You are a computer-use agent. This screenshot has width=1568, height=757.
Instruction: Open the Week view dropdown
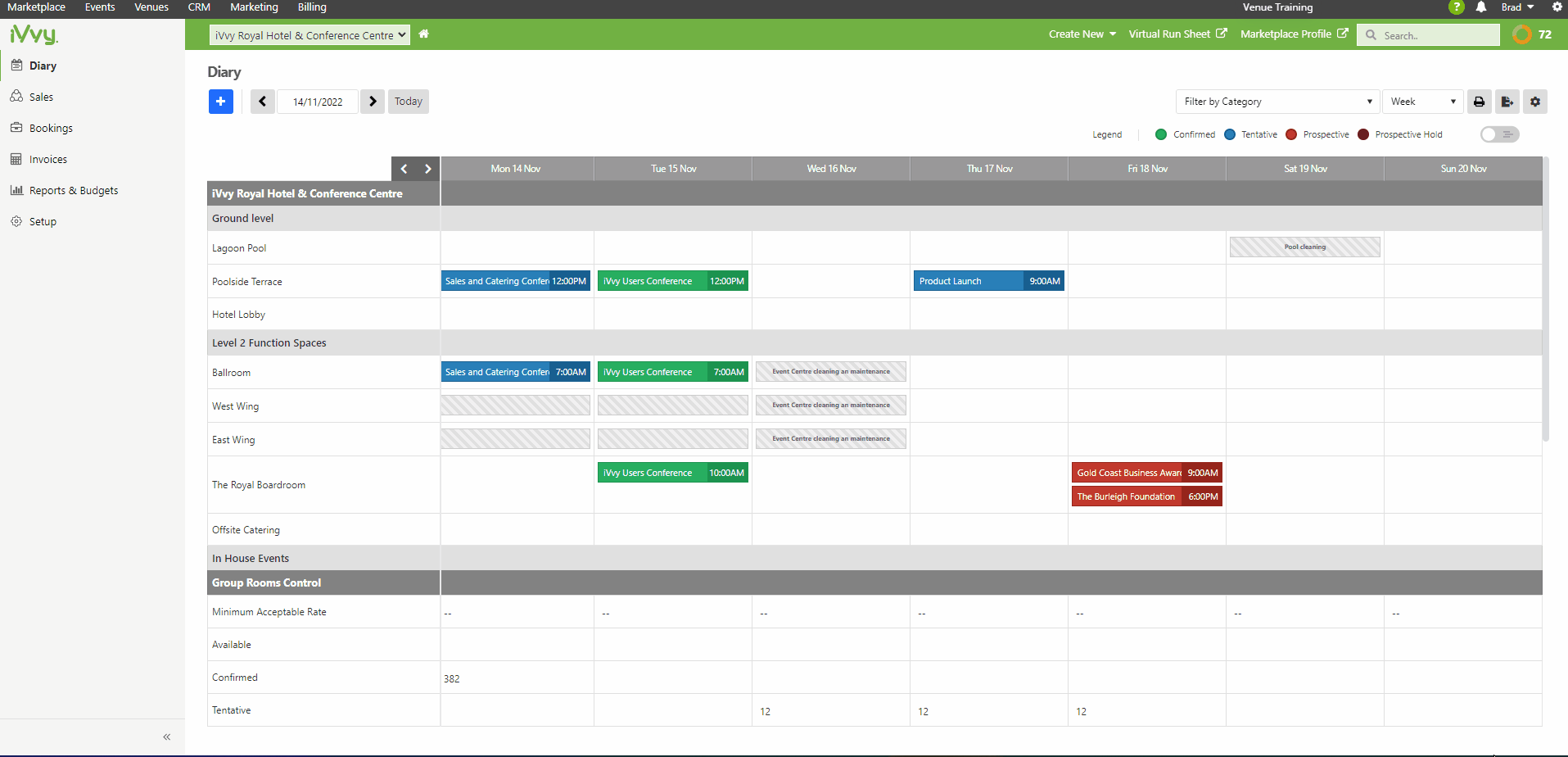click(x=1422, y=102)
